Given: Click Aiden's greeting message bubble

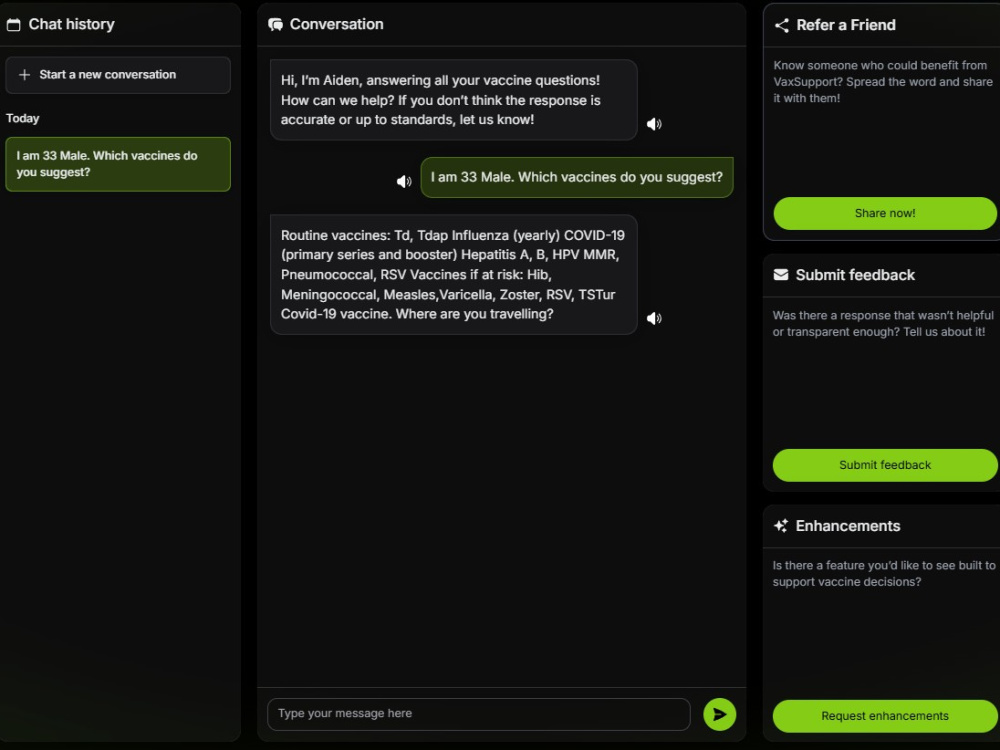Looking at the screenshot, I should [453, 100].
